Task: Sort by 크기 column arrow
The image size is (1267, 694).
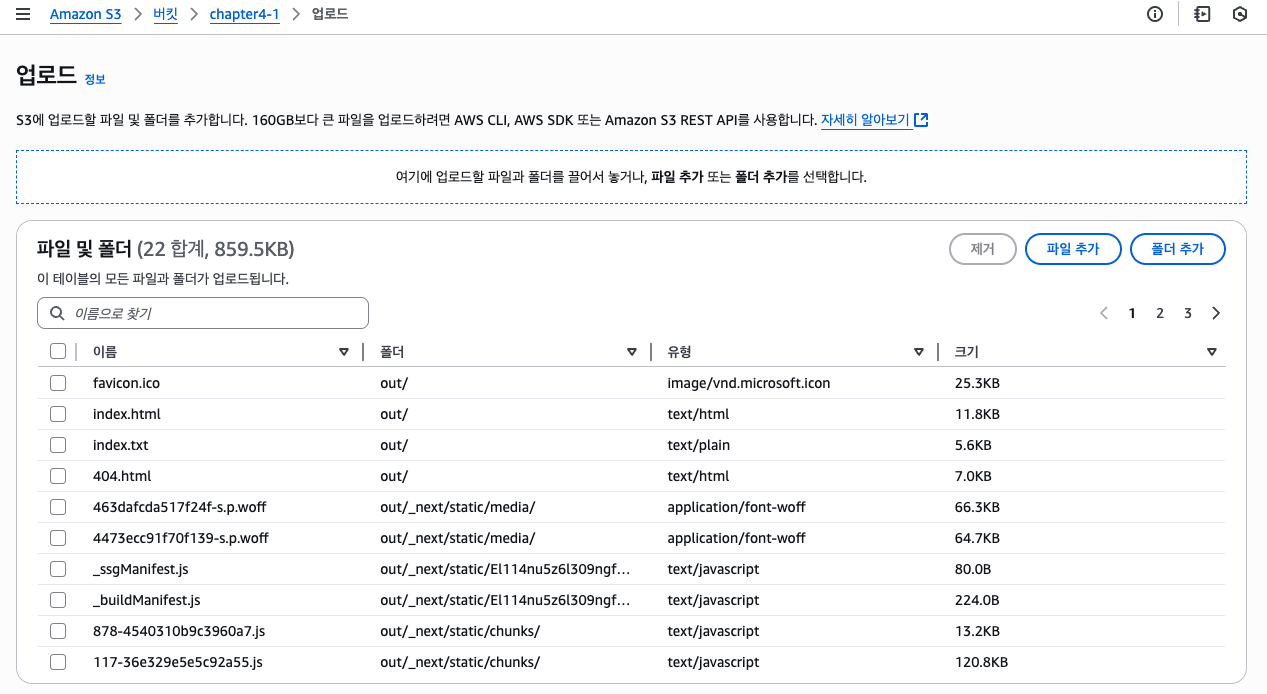Action: [1212, 352]
